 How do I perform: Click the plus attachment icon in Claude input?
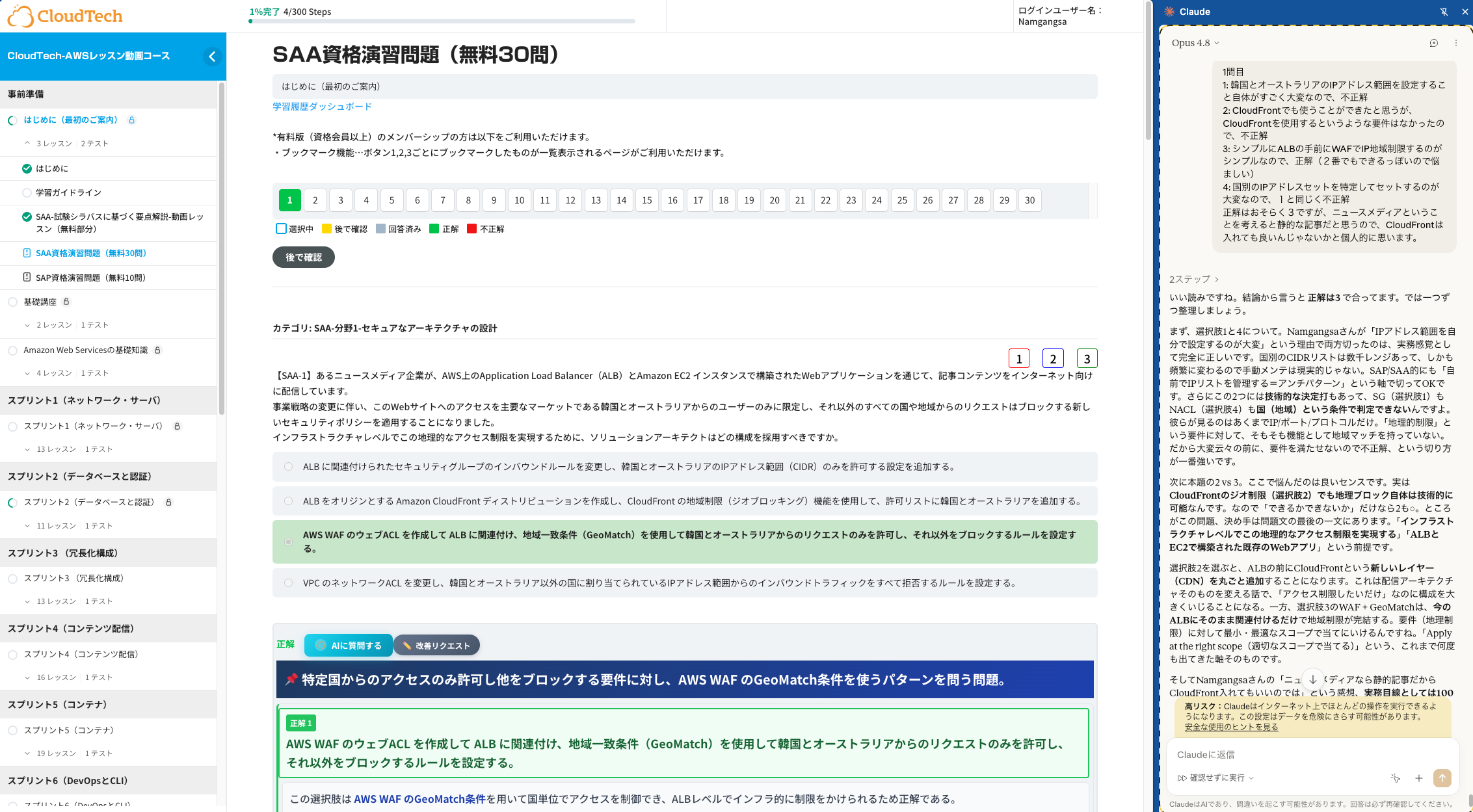point(1419,778)
